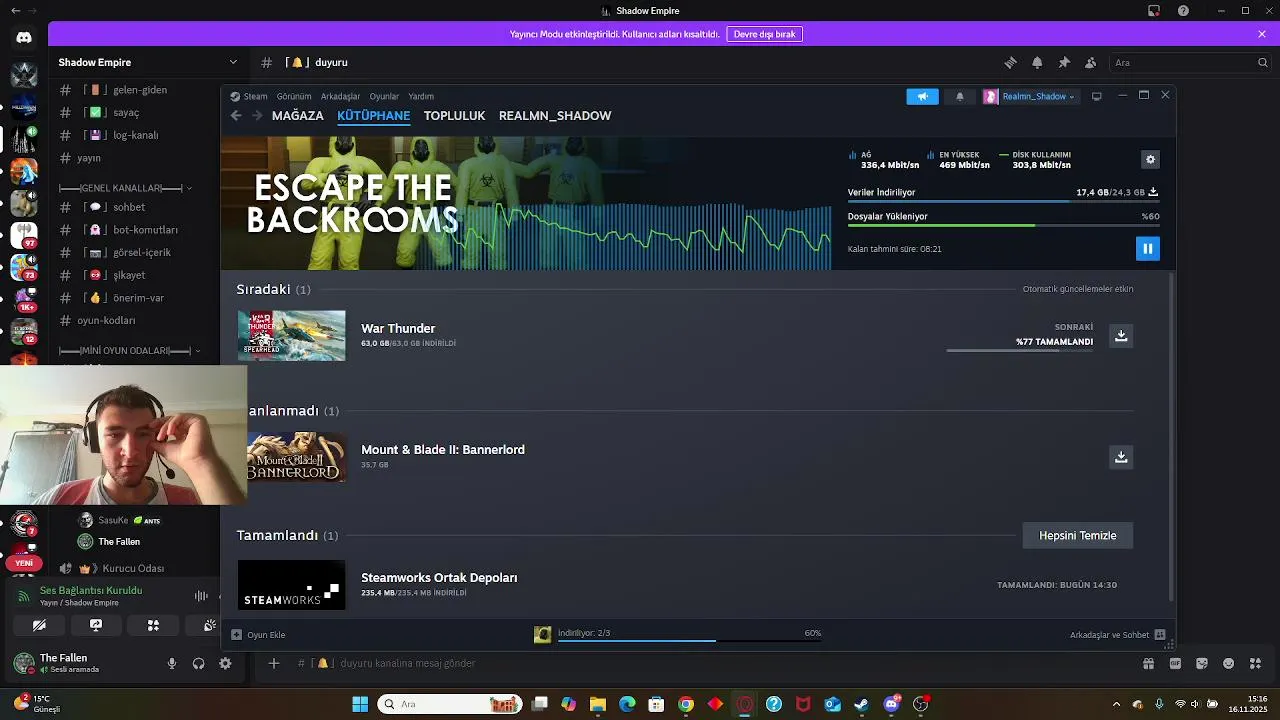This screenshot has height=720, width=1280.
Task: Open Oyunlar menu
Action: (x=384, y=97)
